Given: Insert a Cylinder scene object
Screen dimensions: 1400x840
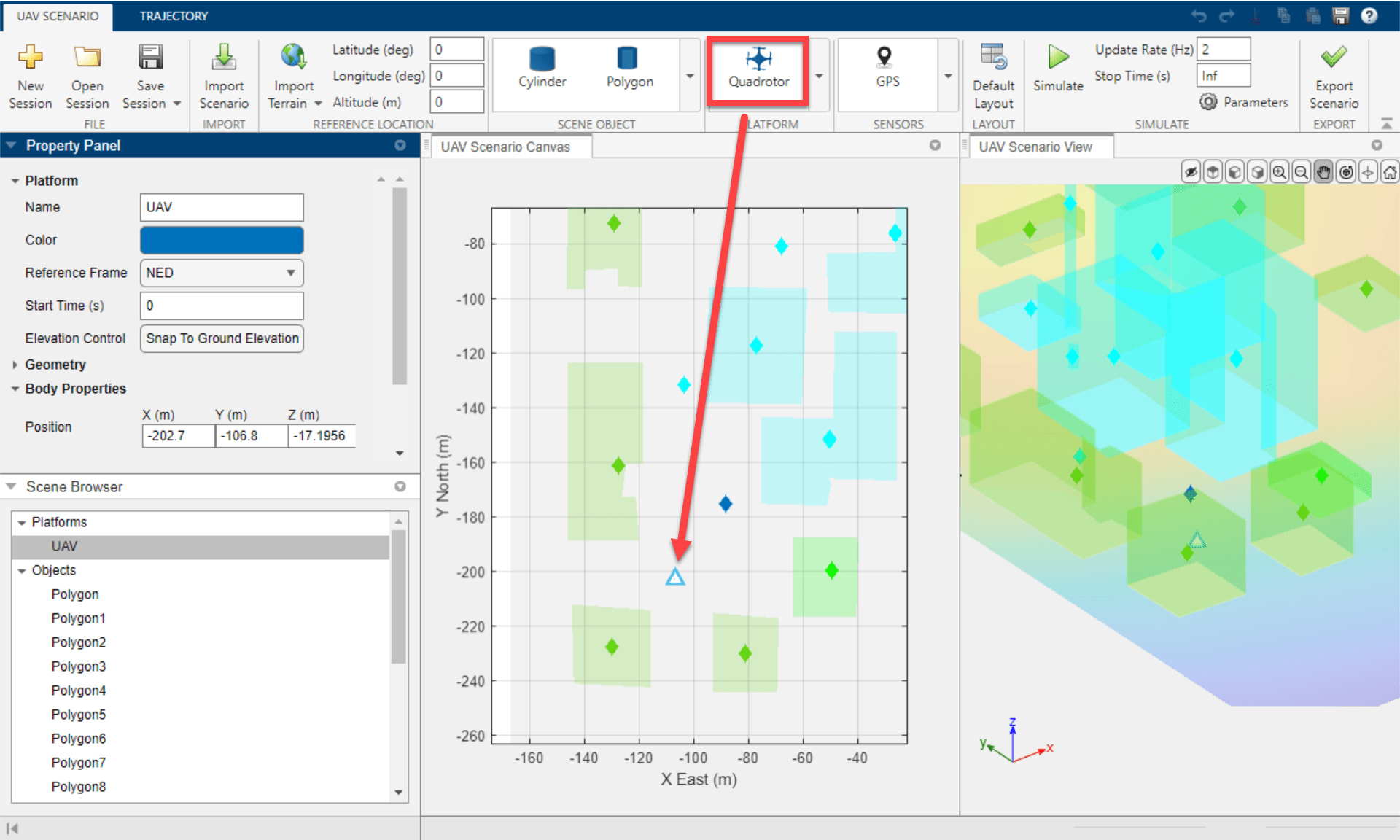Looking at the screenshot, I should (x=542, y=69).
